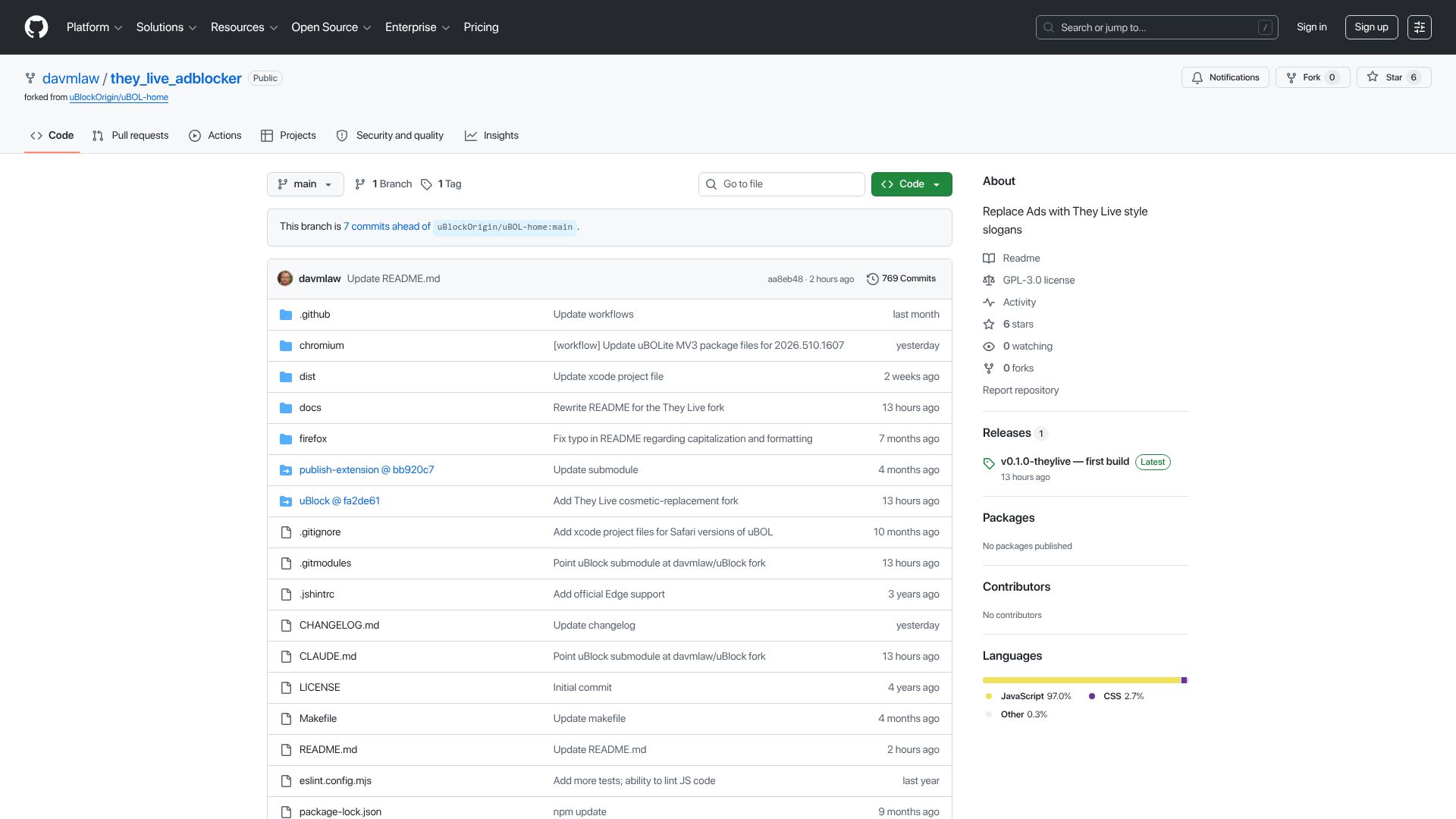Open the LICENSE file
Image resolution: width=1456 pixels, height=819 pixels.
click(x=320, y=688)
